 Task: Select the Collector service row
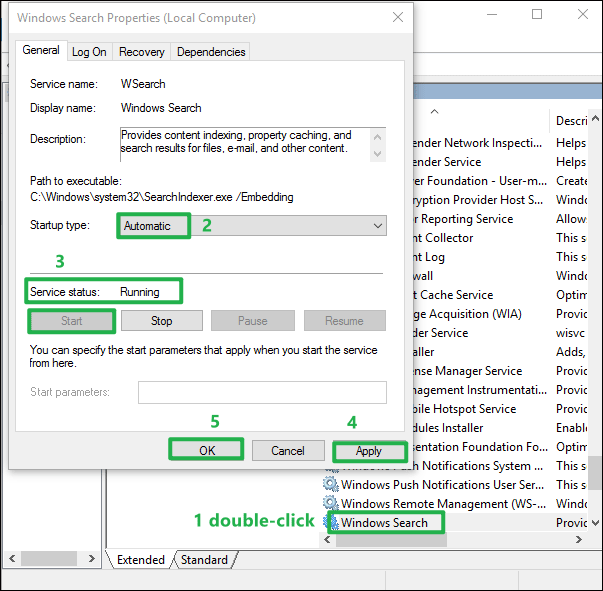click(501, 238)
